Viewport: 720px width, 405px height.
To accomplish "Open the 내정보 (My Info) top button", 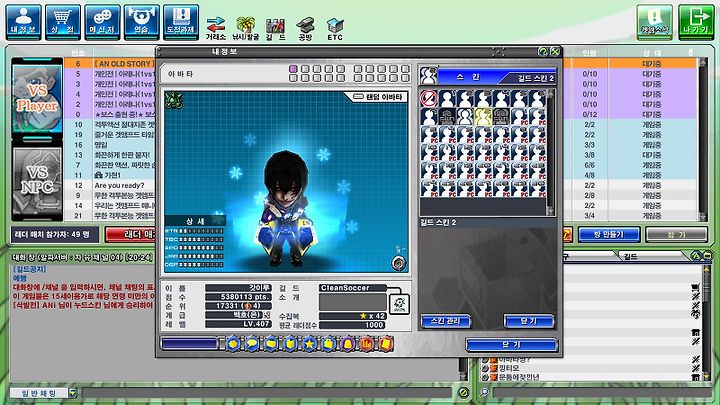I will coord(23,22).
